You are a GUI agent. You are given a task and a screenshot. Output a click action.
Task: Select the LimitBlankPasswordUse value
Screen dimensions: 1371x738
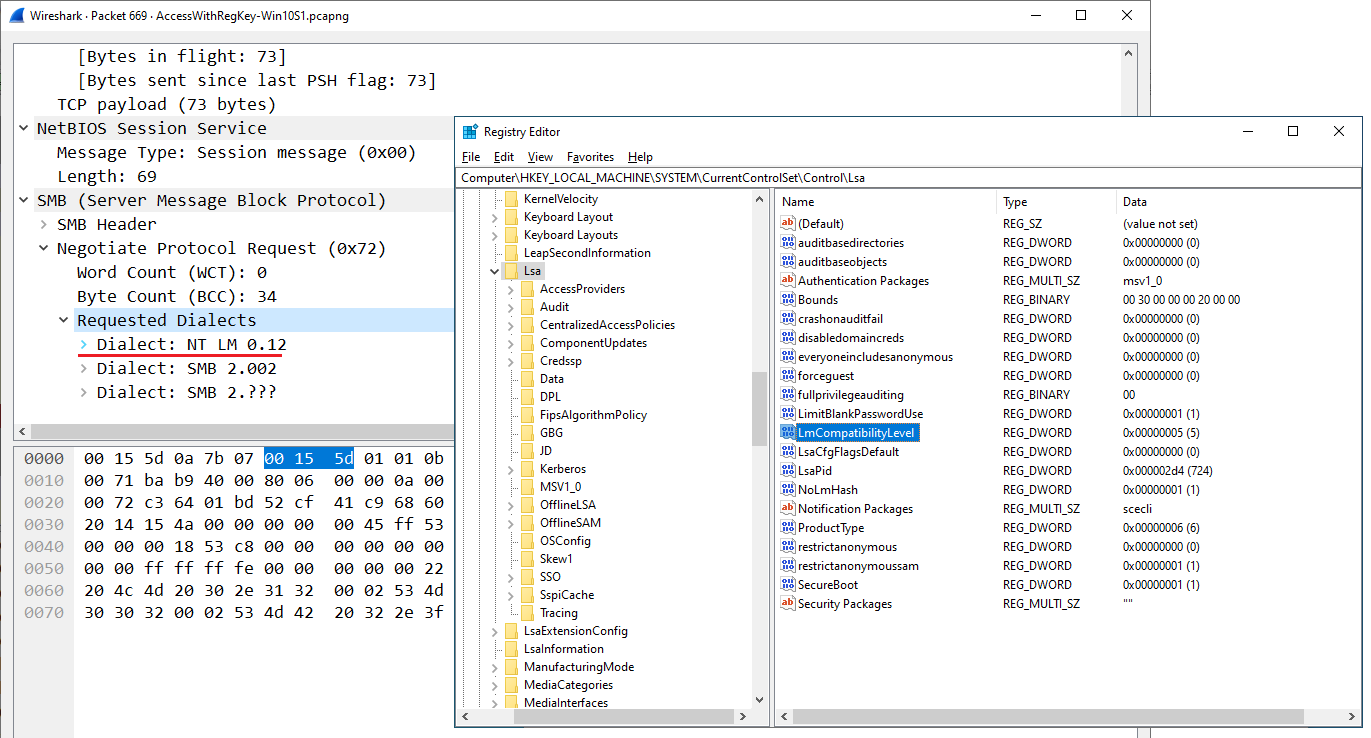(860, 414)
